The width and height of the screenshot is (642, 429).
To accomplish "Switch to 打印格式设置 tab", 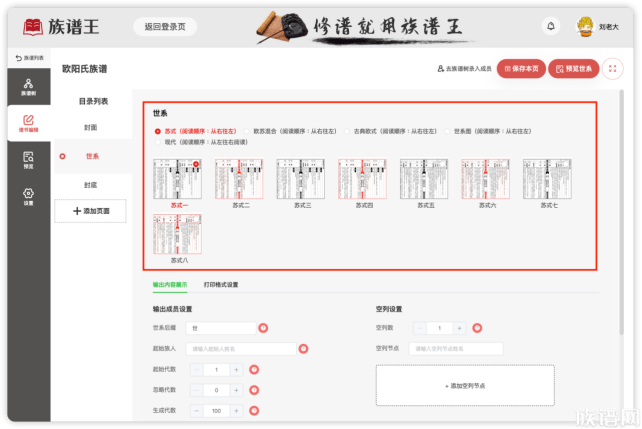I will 221,284.
